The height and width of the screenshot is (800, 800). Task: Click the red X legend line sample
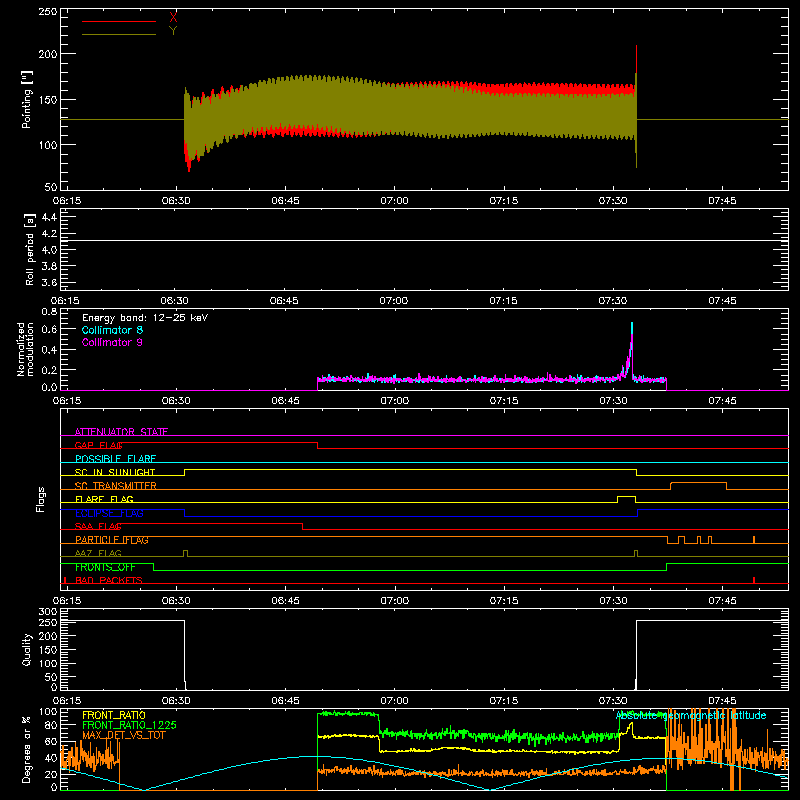pyautogui.click(x=119, y=21)
